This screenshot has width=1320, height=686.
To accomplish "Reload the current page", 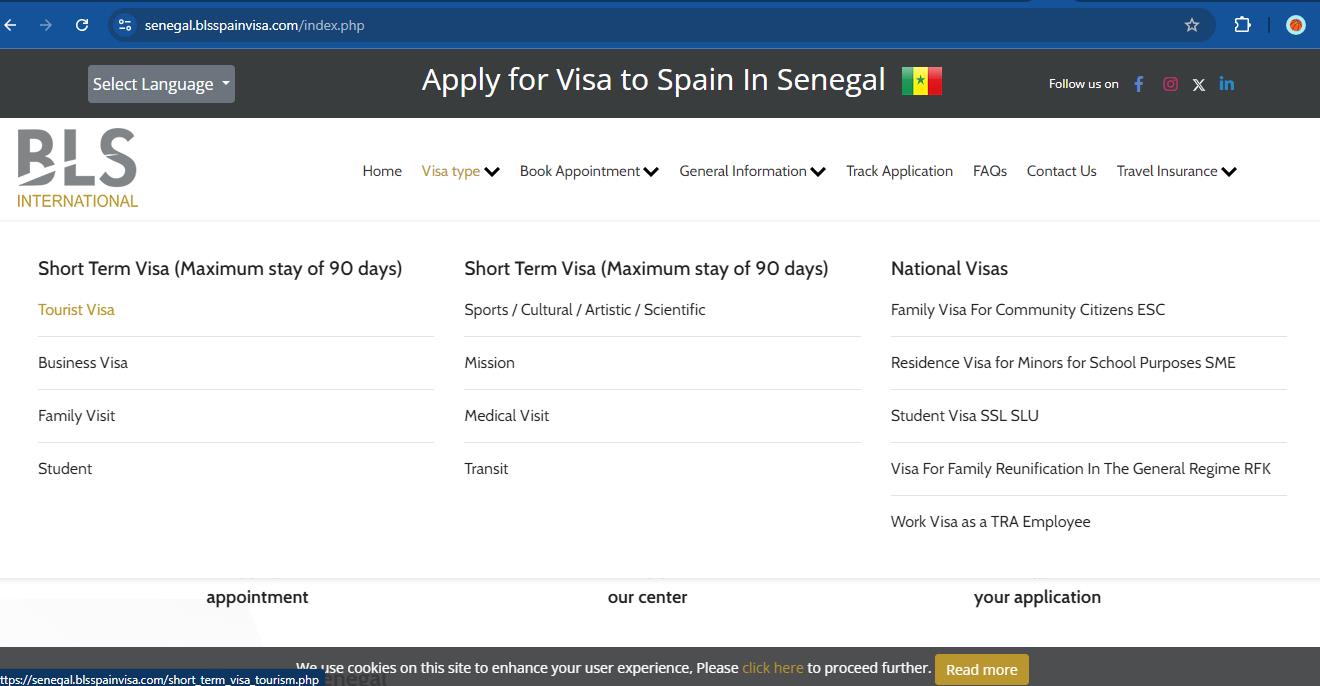I will (x=83, y=25).
